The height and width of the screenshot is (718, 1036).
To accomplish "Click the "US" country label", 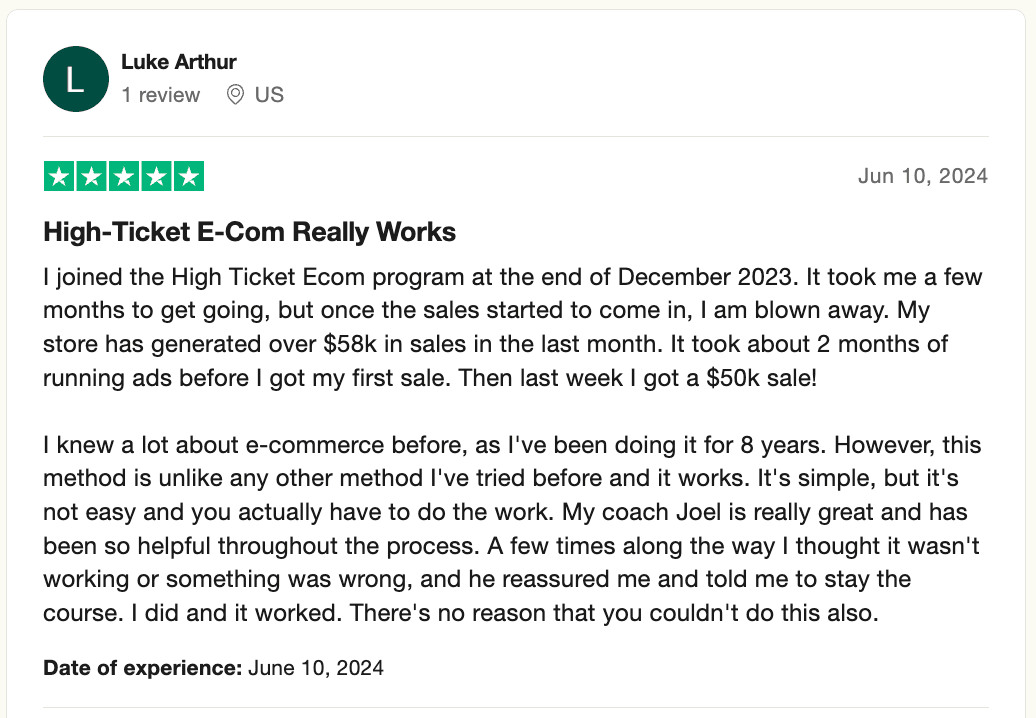I will tap(269, 95).
